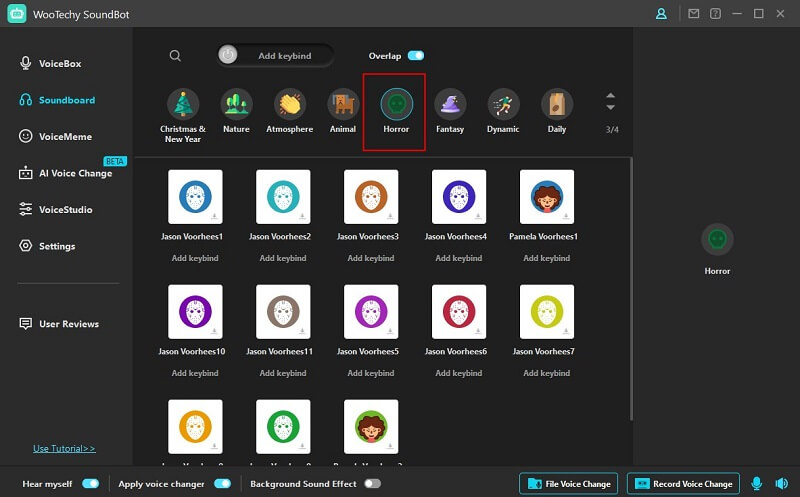The image size is (800, 497).
Task: Select the Nature sound category
Action: (236, 105)
